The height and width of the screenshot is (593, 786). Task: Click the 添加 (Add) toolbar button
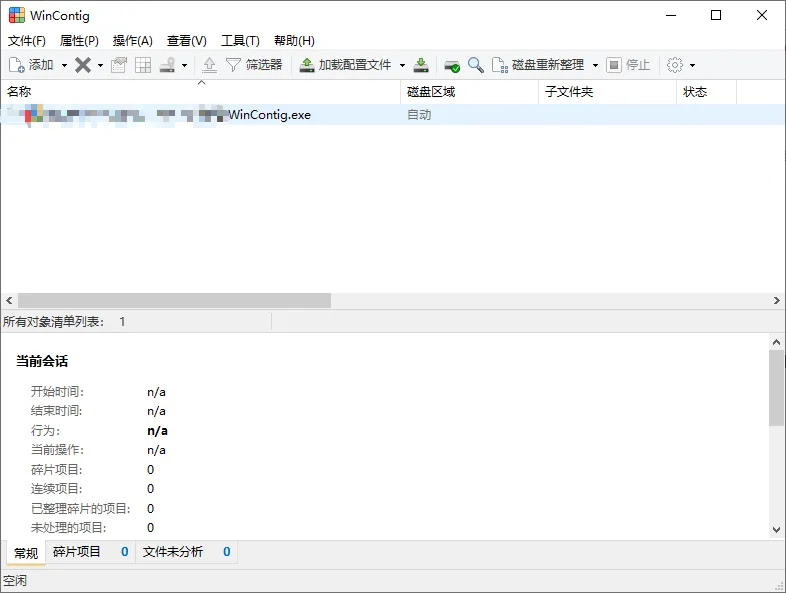tap(31, 65)
